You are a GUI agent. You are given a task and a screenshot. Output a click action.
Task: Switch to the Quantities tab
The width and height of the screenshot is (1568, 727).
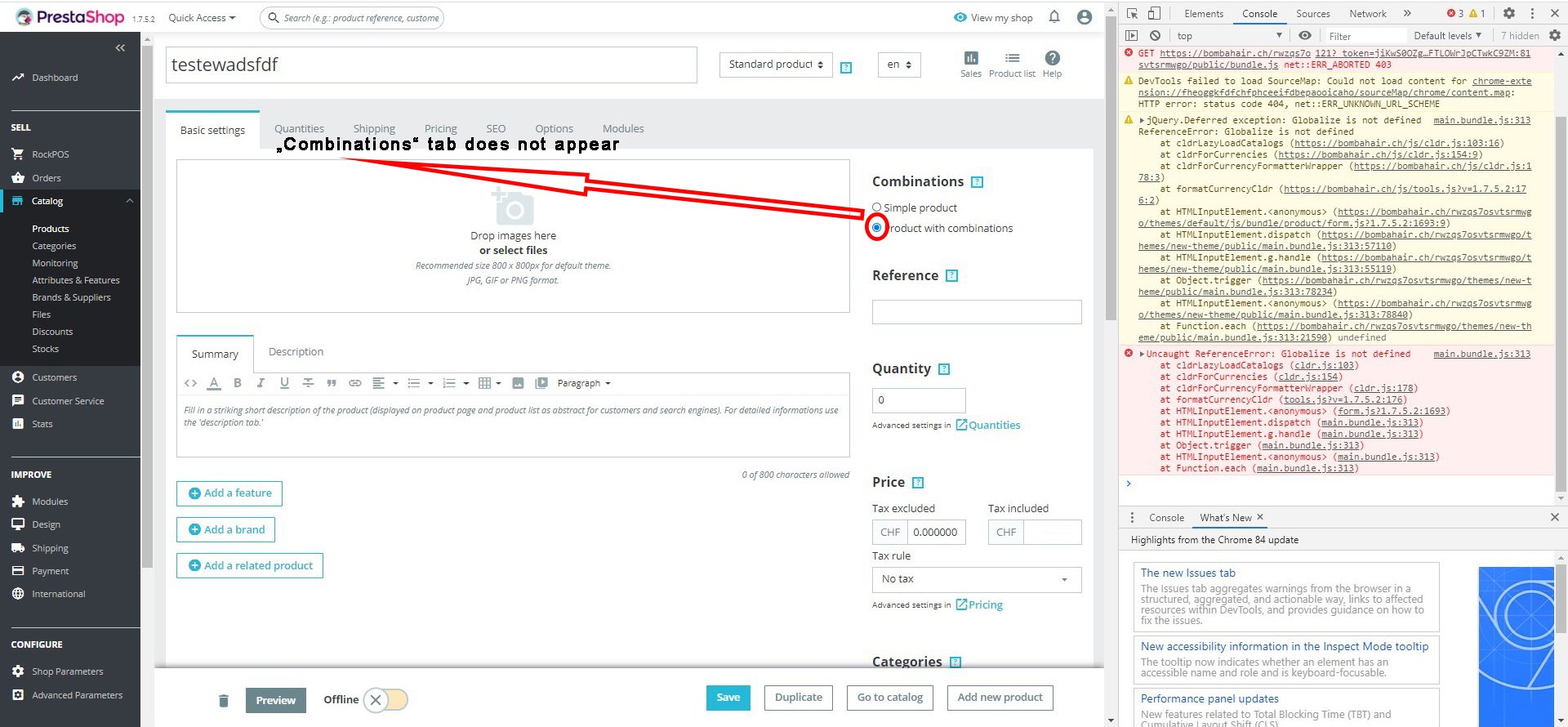[x=299, y=129]
